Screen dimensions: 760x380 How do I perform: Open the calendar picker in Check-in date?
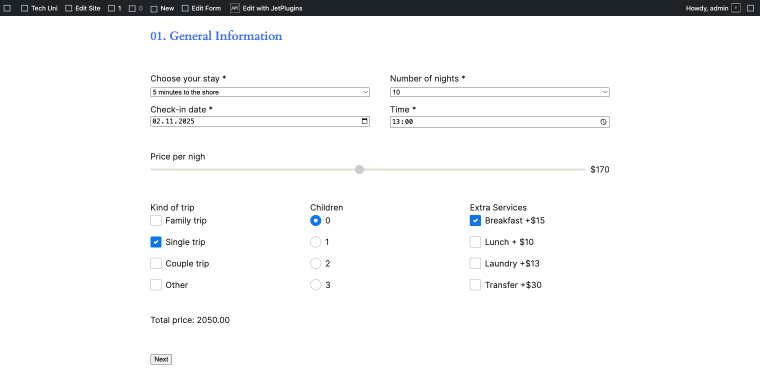click(x=364, y=122)
